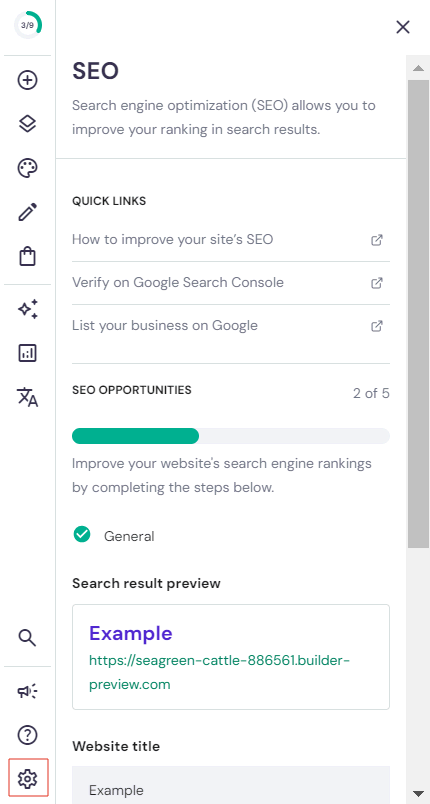Select the Blog pencil icon
This screenshot has width=430, height=804.
[x=28, y=212]
